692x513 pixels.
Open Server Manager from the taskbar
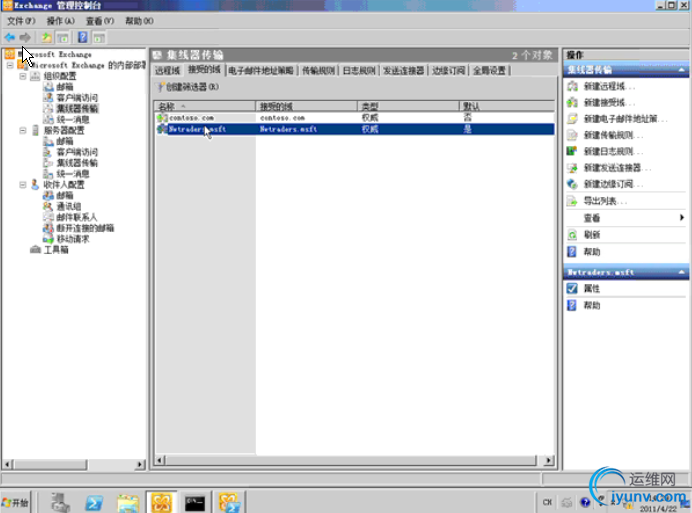coord(60,503)
